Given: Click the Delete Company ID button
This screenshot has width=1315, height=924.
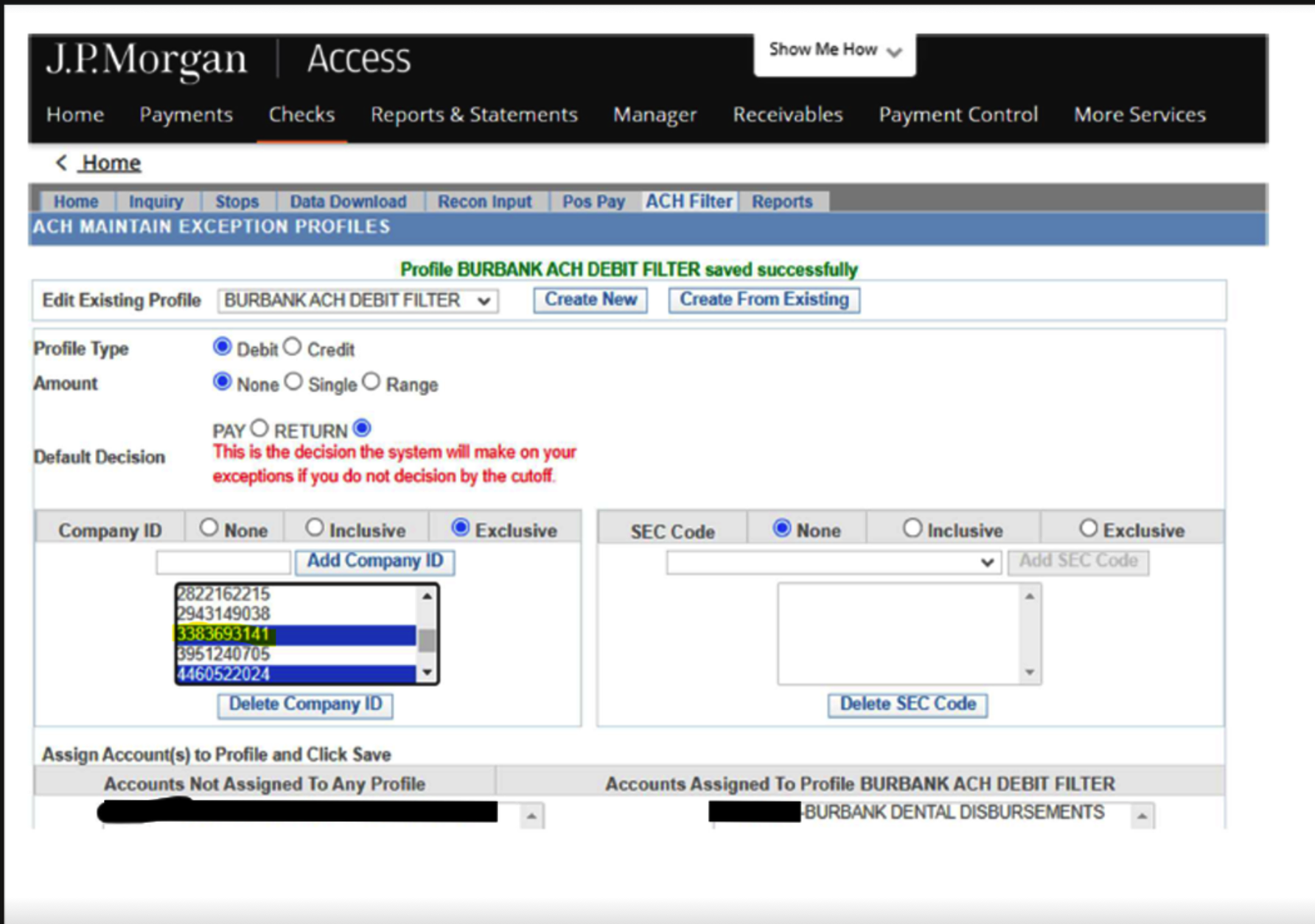Looking at the screenshot, I should tap(305, 704).
